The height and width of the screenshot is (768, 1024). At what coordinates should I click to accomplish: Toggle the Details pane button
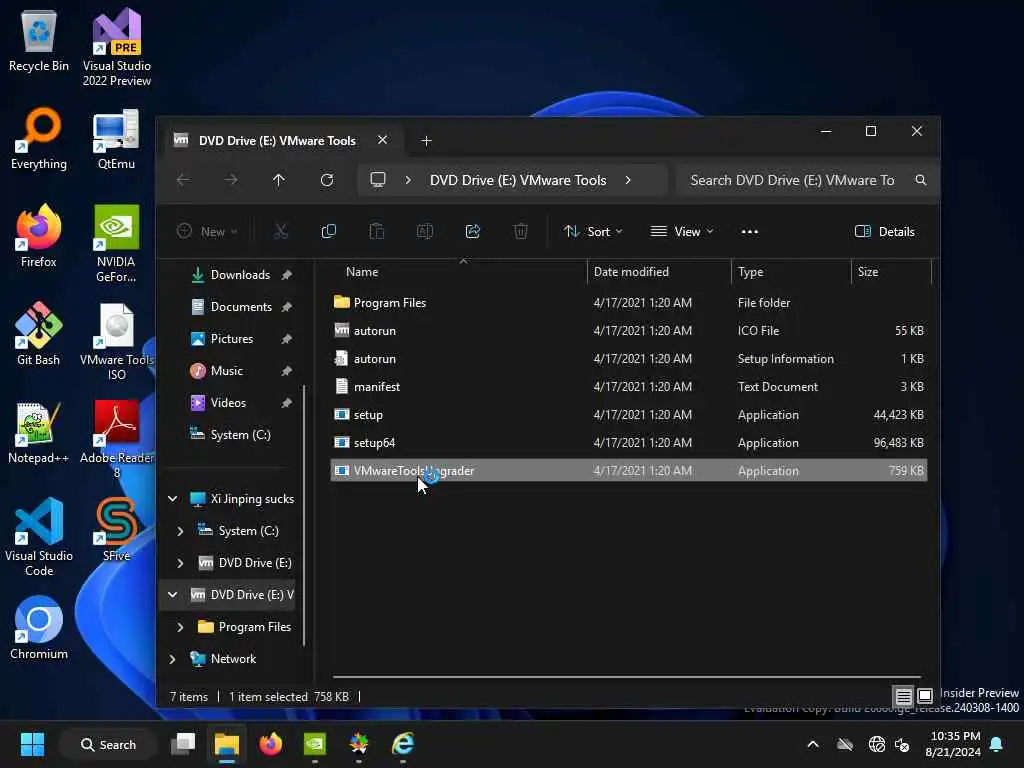(x=884, y=231)
